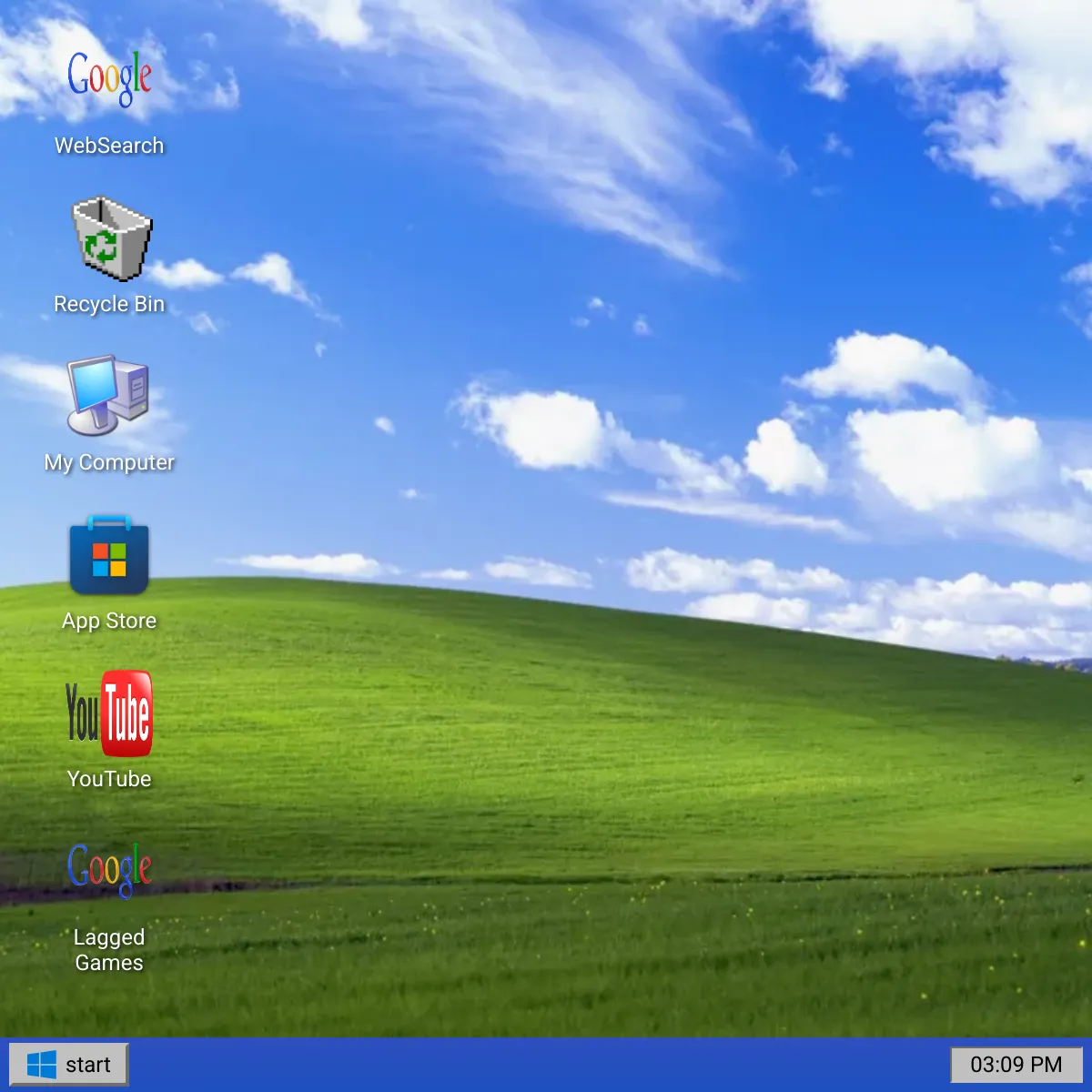Launch the Google logo above Lagged Games
The height and width of the screenshot is (1092, 1092).
pos(109,869)
